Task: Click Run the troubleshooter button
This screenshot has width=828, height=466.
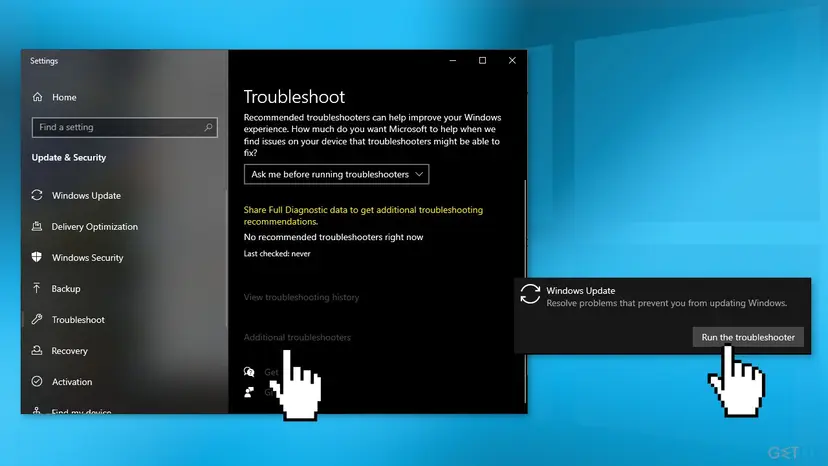Action: [748, 337]
